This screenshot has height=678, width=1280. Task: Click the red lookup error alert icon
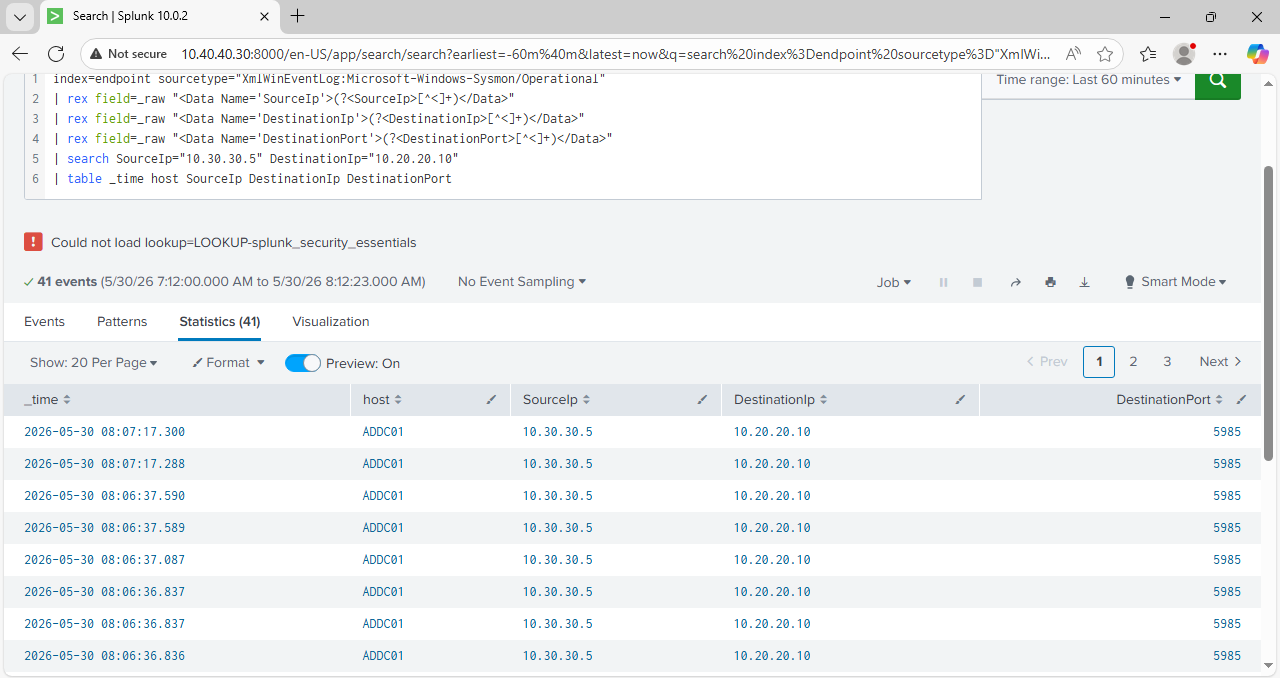[34, 242]
